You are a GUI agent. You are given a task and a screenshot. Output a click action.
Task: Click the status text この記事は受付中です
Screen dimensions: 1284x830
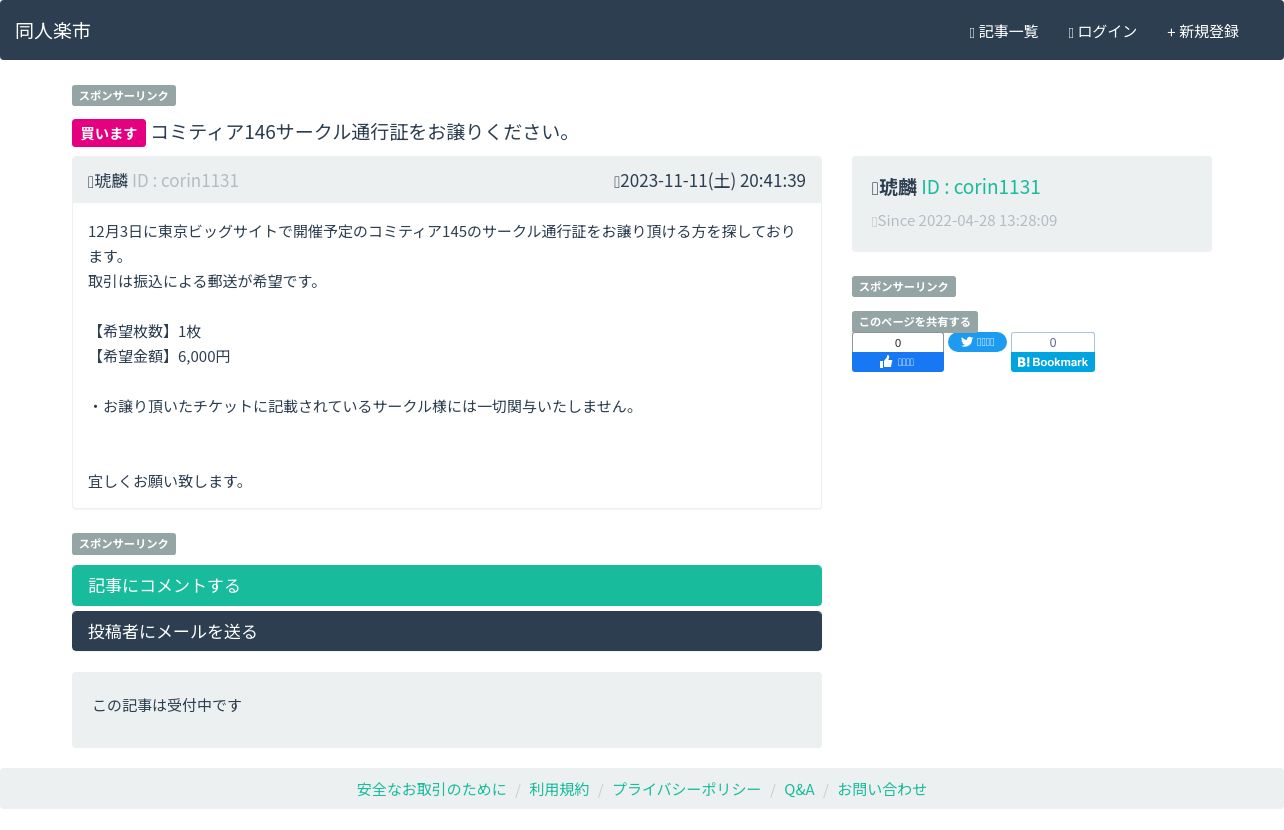click(x=167, y=705)
